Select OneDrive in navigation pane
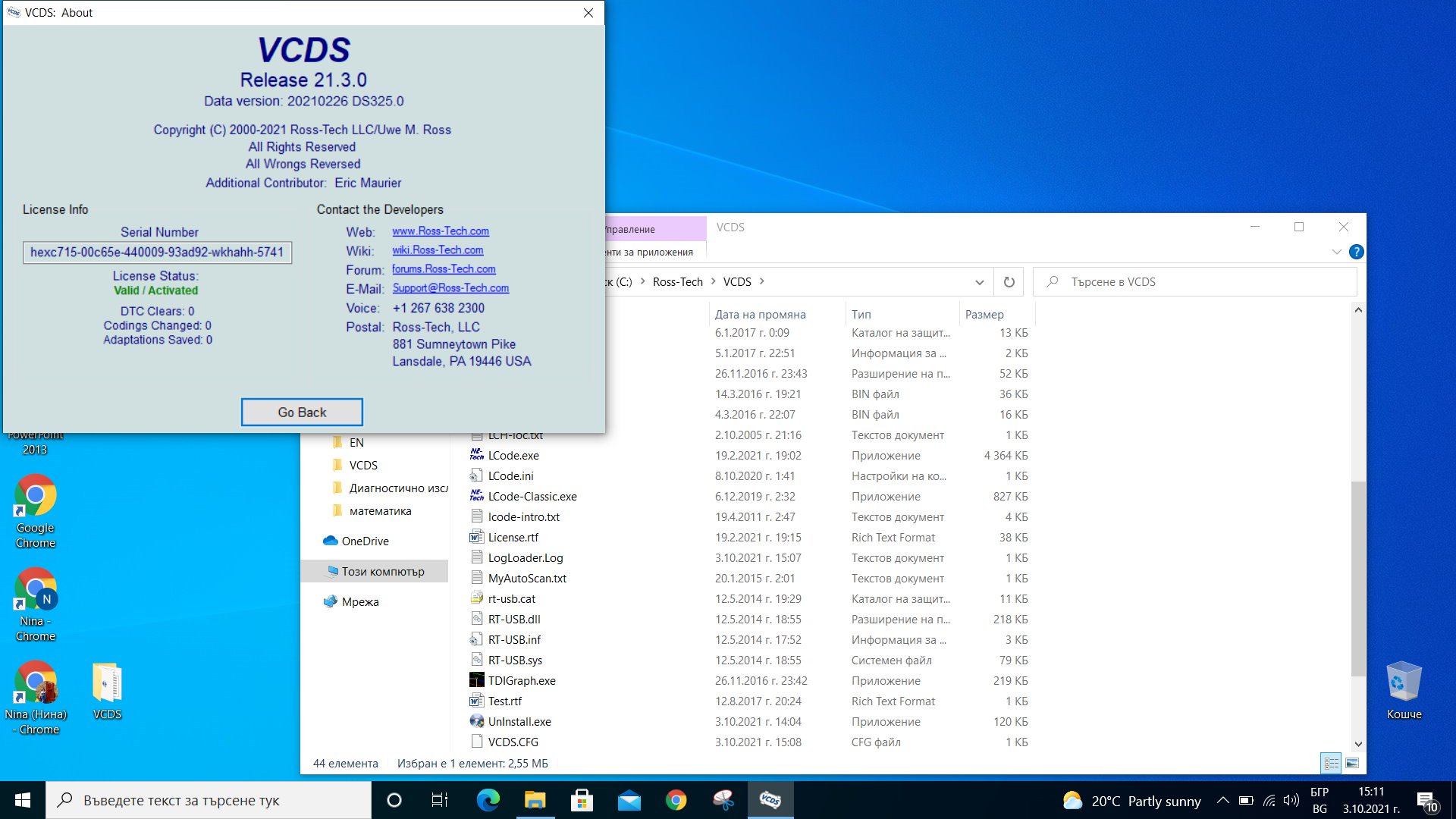The image size is (1456, 819). [x=365, y=541]
